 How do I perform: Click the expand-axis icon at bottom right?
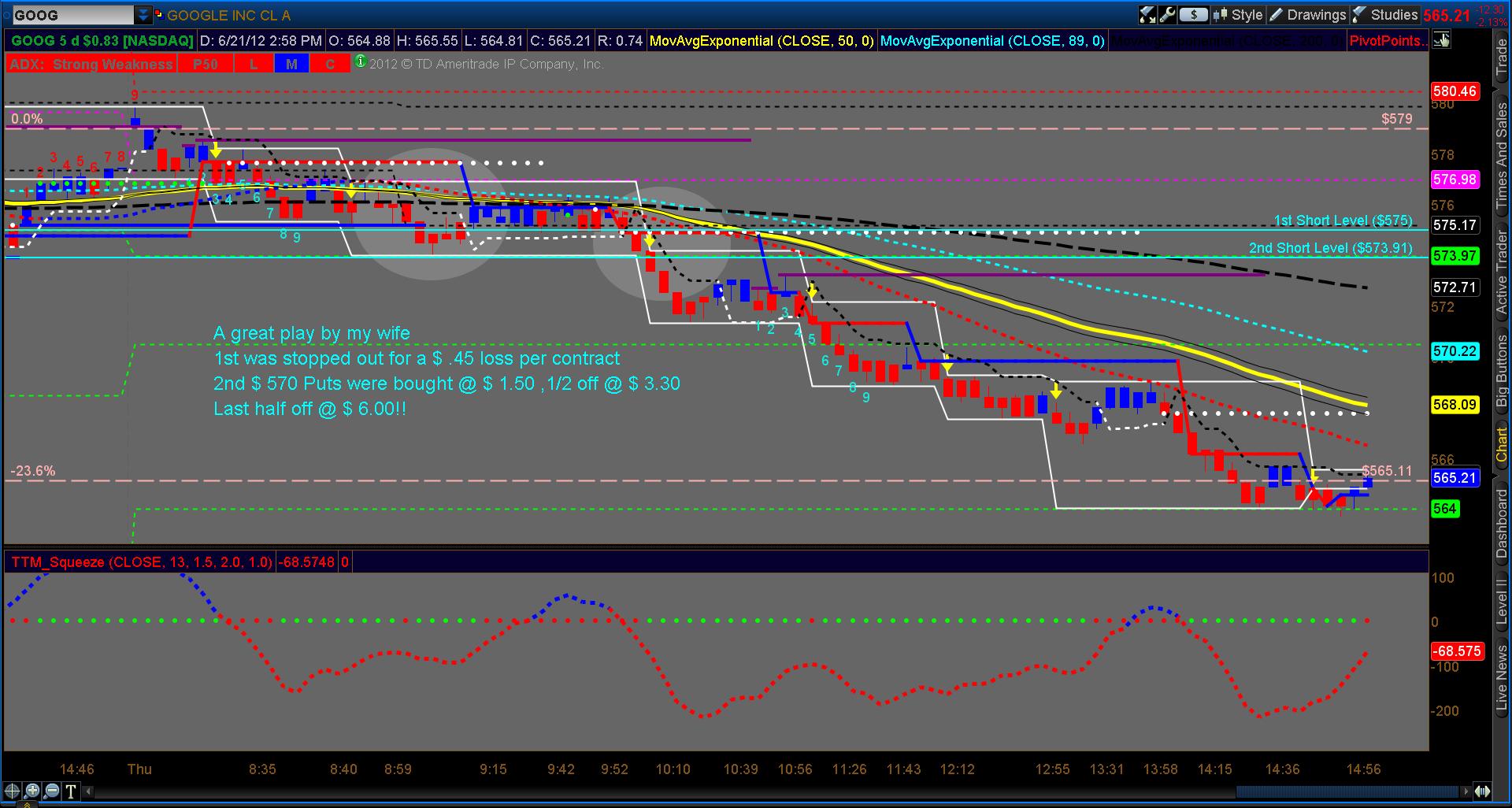tap(1481, 791)
